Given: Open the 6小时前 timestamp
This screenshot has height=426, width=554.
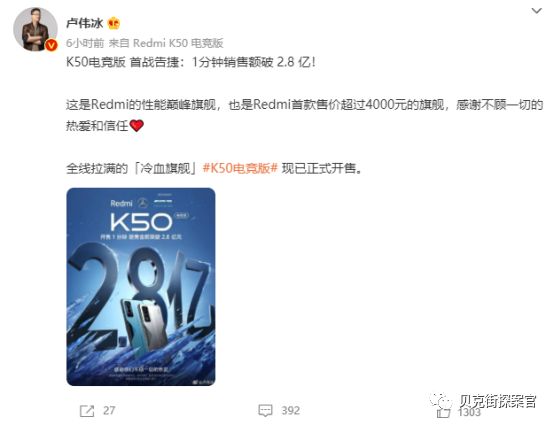Looking at the screenshot, I should [x=85, y=43].
